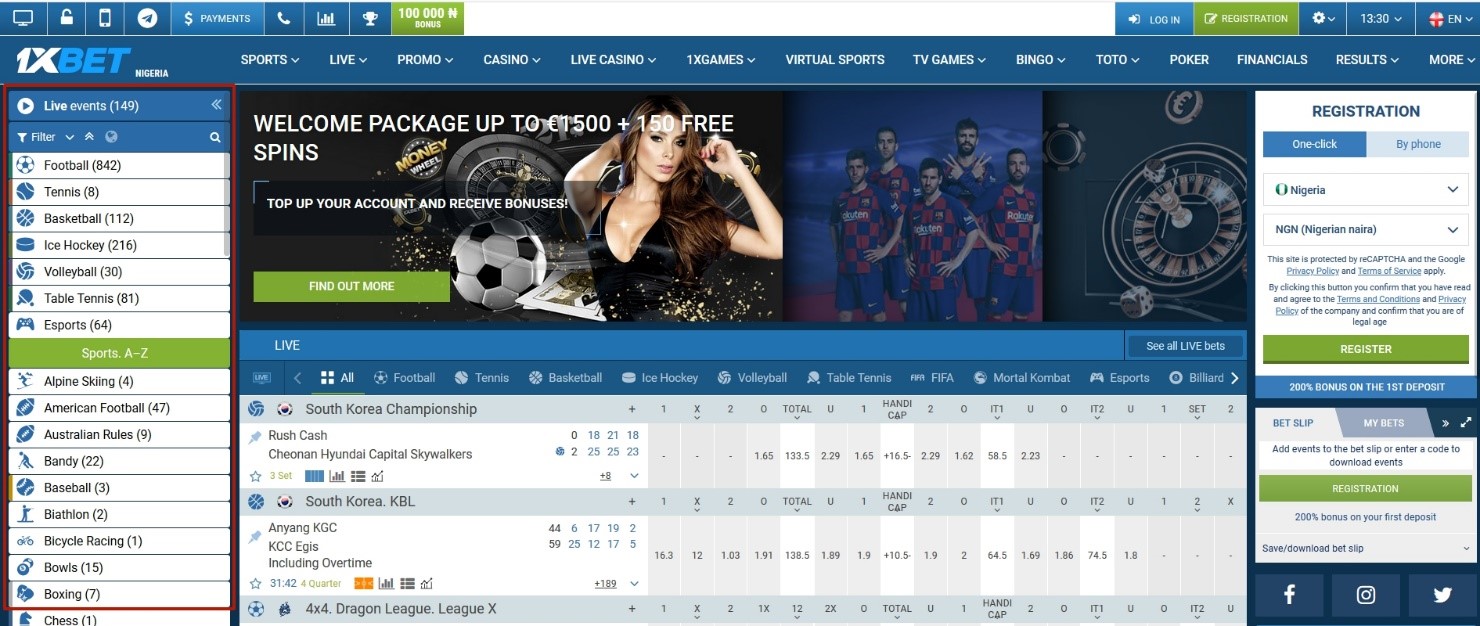Screen dimensions: 1480x626
Task: Click the Sports. A–Z green header
Action: [x=120, y=353]
